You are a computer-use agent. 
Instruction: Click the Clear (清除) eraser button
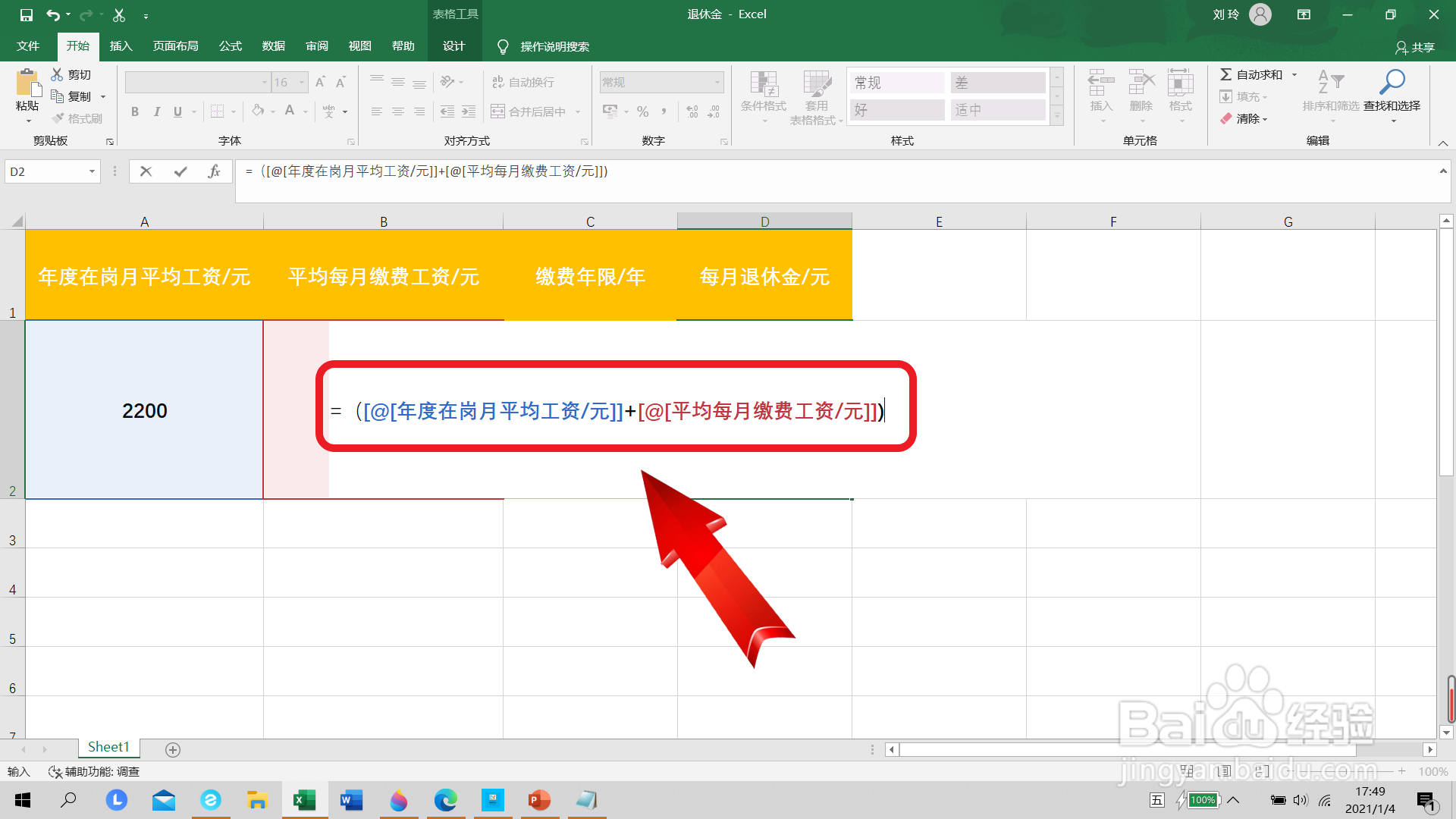(1244, 118)
